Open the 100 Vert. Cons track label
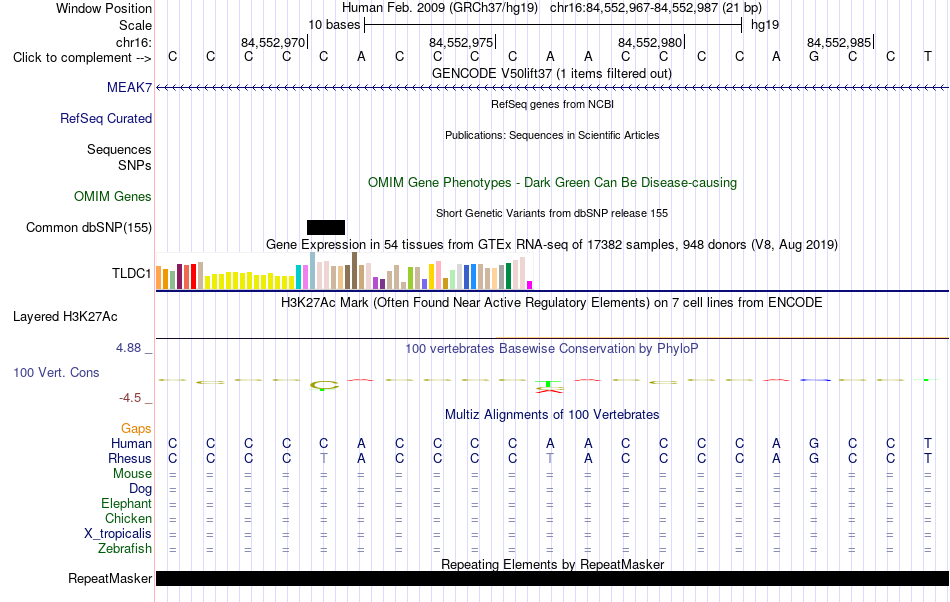The height and width of the screenshot is (602, 950). (x=56, y=373)
